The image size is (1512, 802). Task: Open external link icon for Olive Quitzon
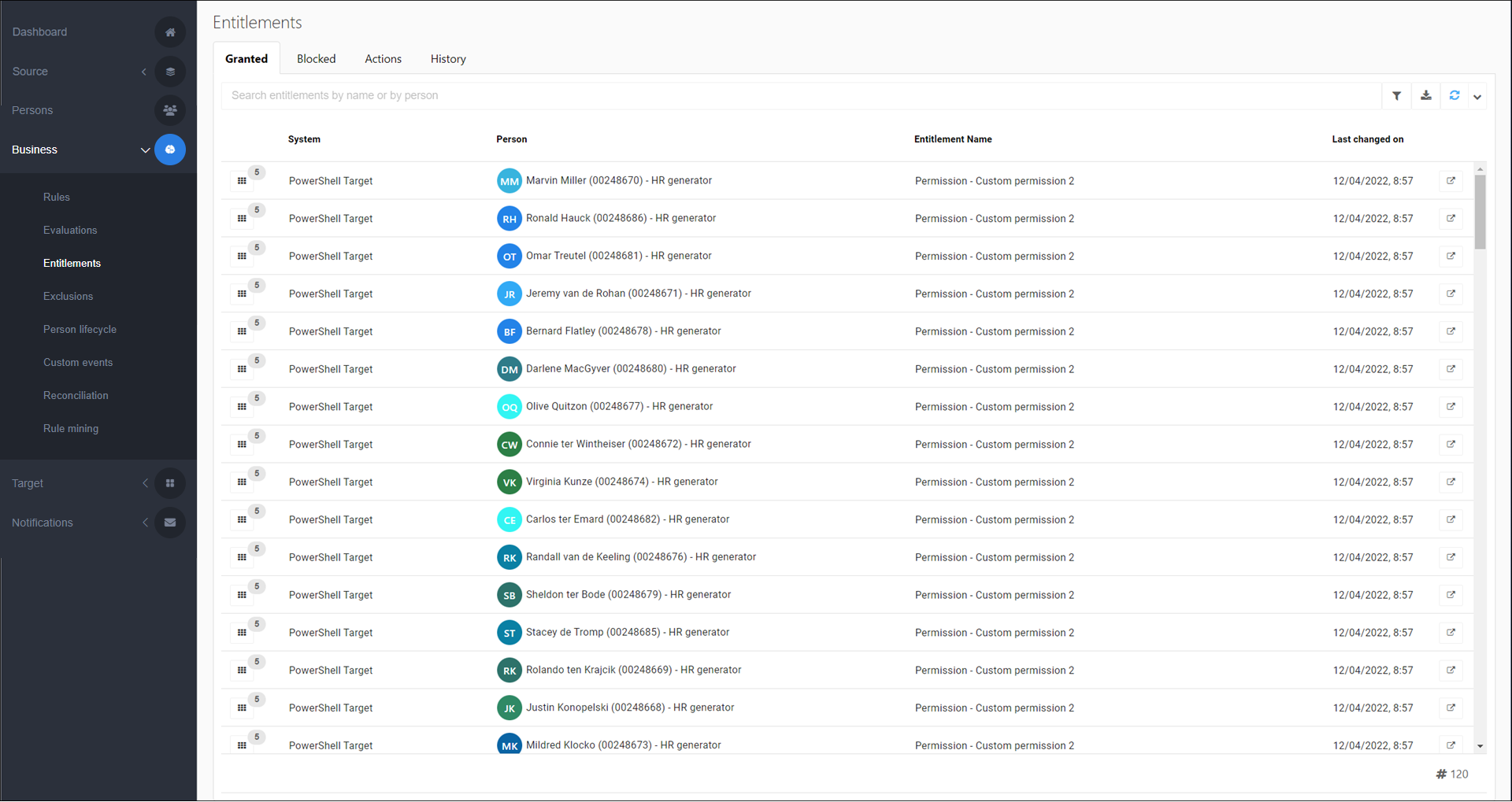(1451, 407)
